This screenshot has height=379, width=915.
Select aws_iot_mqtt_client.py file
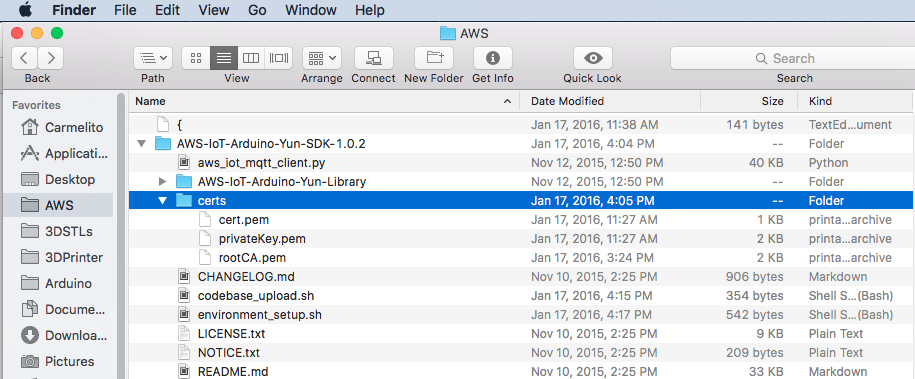pos(520,162)
